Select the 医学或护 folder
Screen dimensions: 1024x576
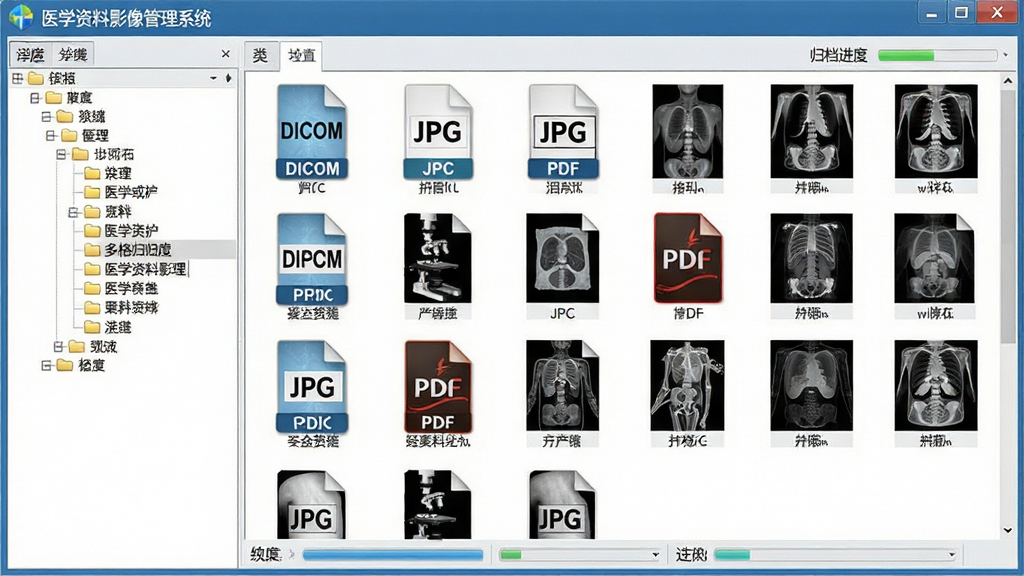coord(121,192)
